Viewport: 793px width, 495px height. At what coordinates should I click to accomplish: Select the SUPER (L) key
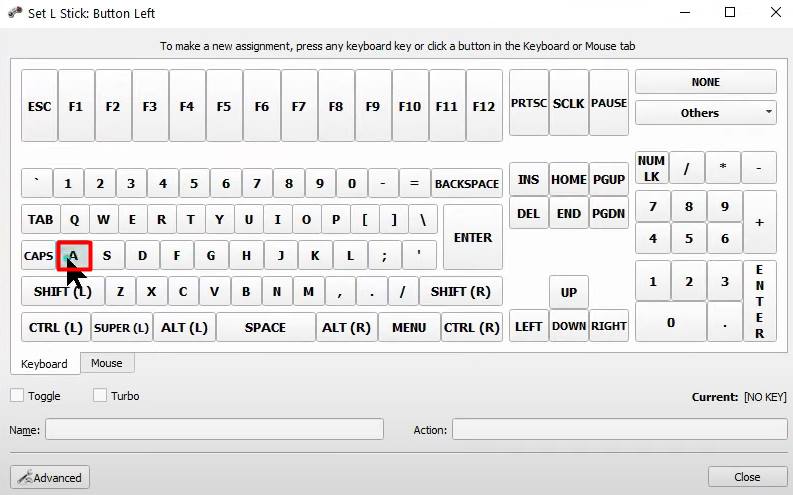[x=121, y=328]
